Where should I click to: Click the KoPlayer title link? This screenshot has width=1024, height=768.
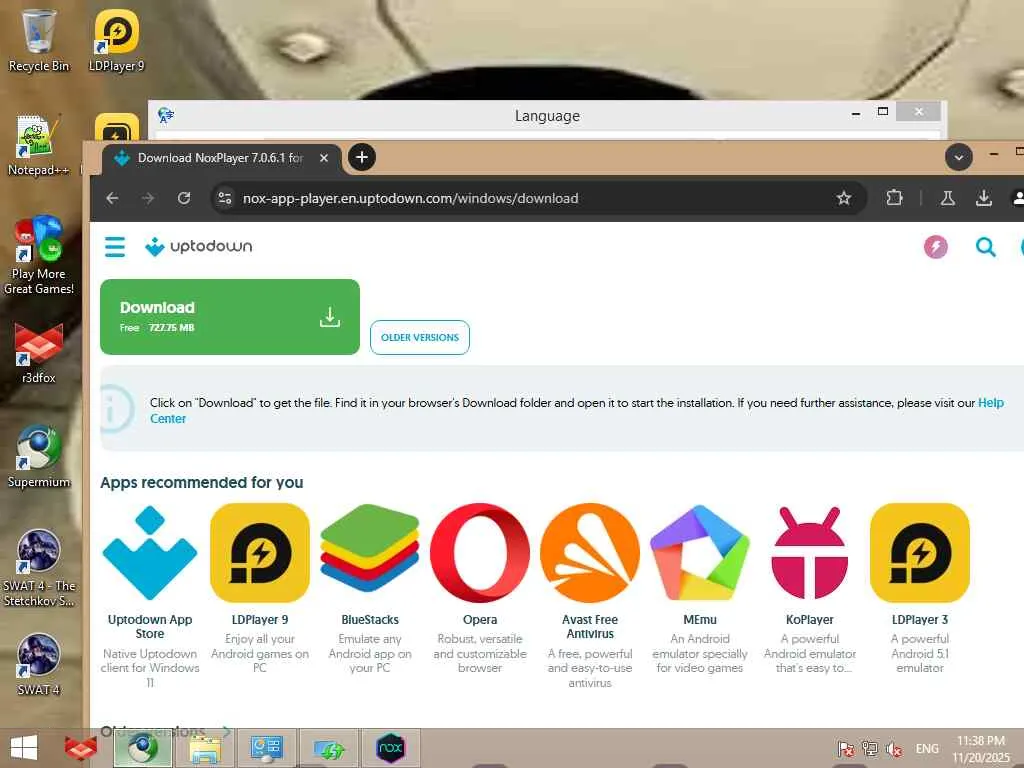tap(810, 620)
